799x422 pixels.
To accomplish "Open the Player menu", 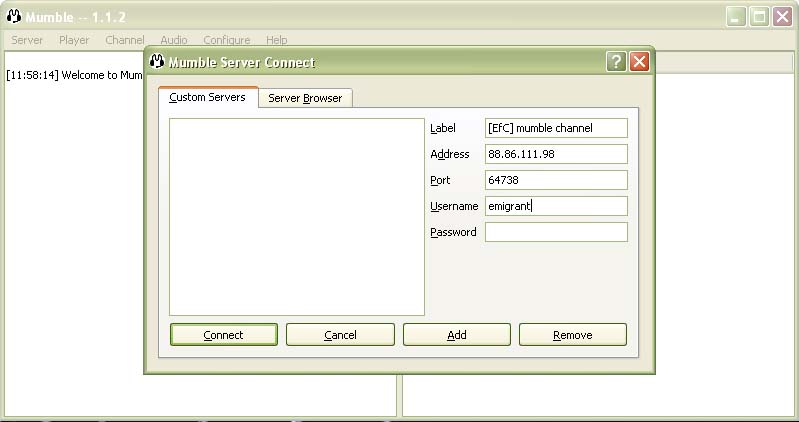I will click(74, 40).
